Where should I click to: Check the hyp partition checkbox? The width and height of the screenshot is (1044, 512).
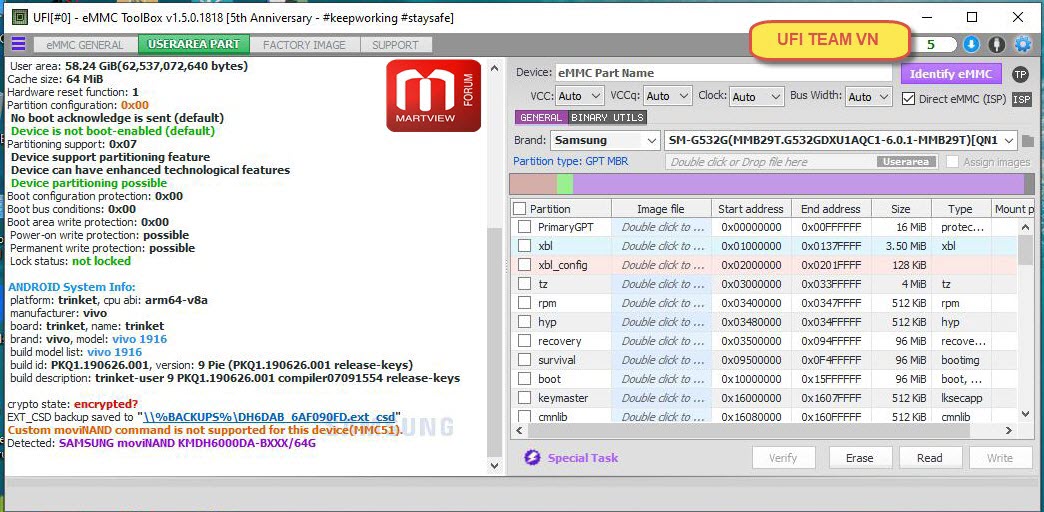525,322
